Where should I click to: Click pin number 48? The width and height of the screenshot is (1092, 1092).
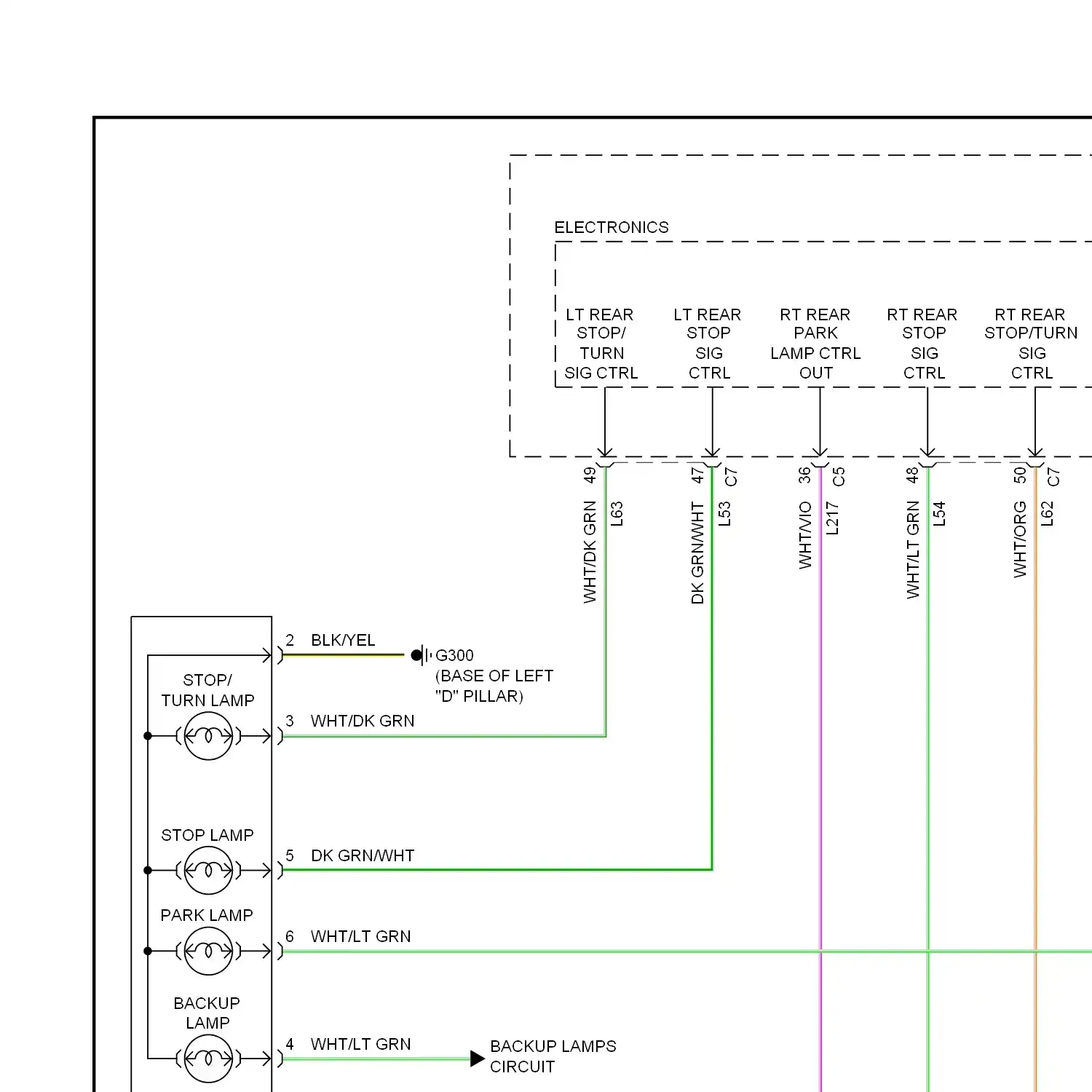[x=912, y=475]
